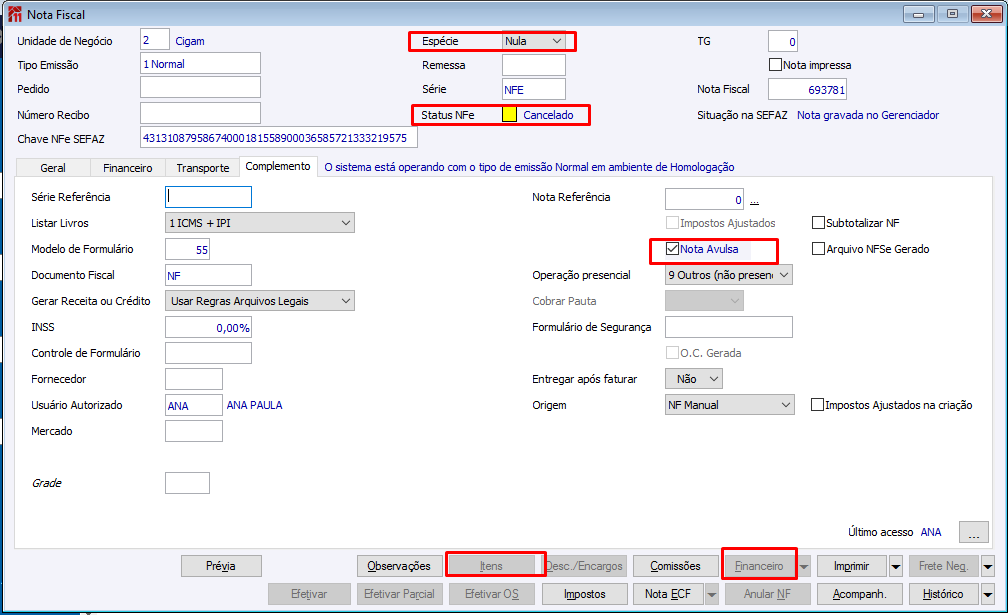1008x615 pixels.
Task: Click the Cobrar Pauta dropdown
Action: point(704,301)
